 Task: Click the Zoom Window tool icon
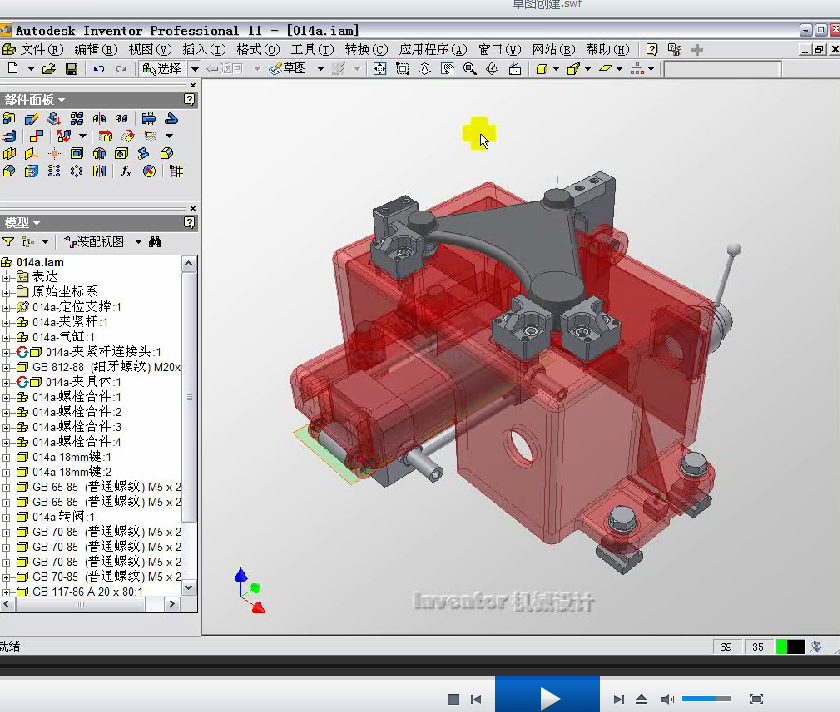point(404,68)
